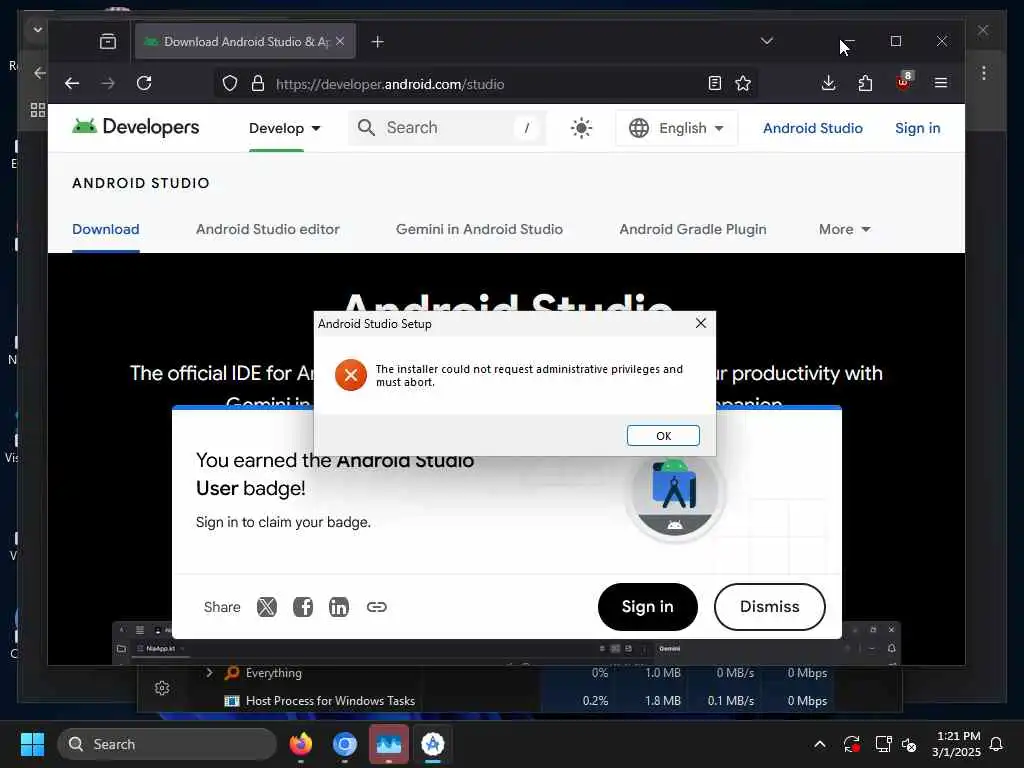Open Firefox hamburger application menu
This screenshot has height=768, width=1024.
coord(940,83)
